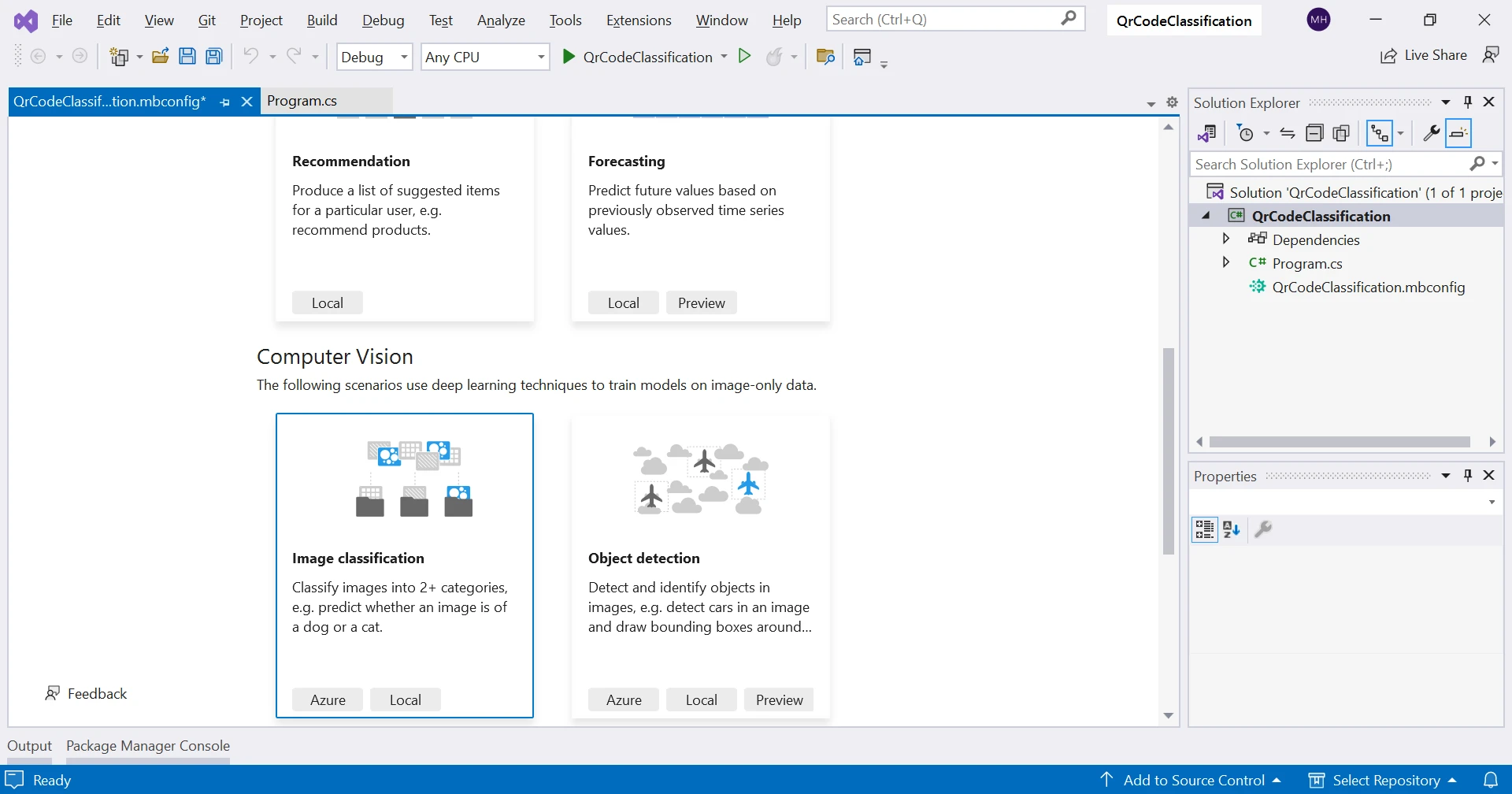Screen dimensions: 1512x794
Task: Toggle Preview Selected Items in Solution Explorer
Action: point(1458,133)
